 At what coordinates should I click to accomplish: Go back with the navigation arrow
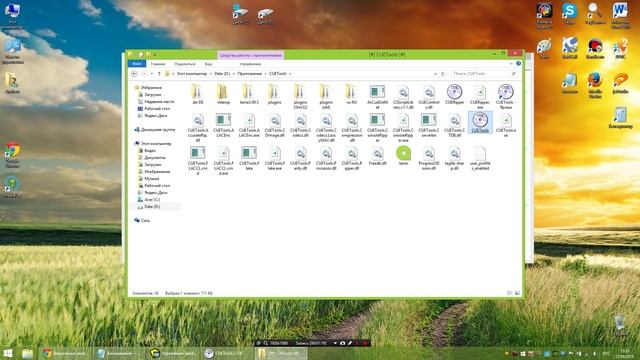click(134, 74)
